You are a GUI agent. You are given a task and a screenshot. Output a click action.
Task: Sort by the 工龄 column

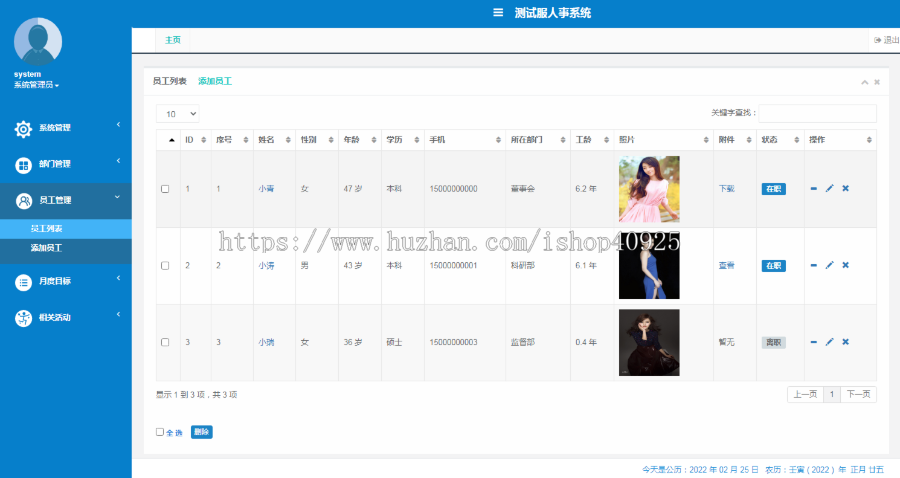(x=592, y=140)
